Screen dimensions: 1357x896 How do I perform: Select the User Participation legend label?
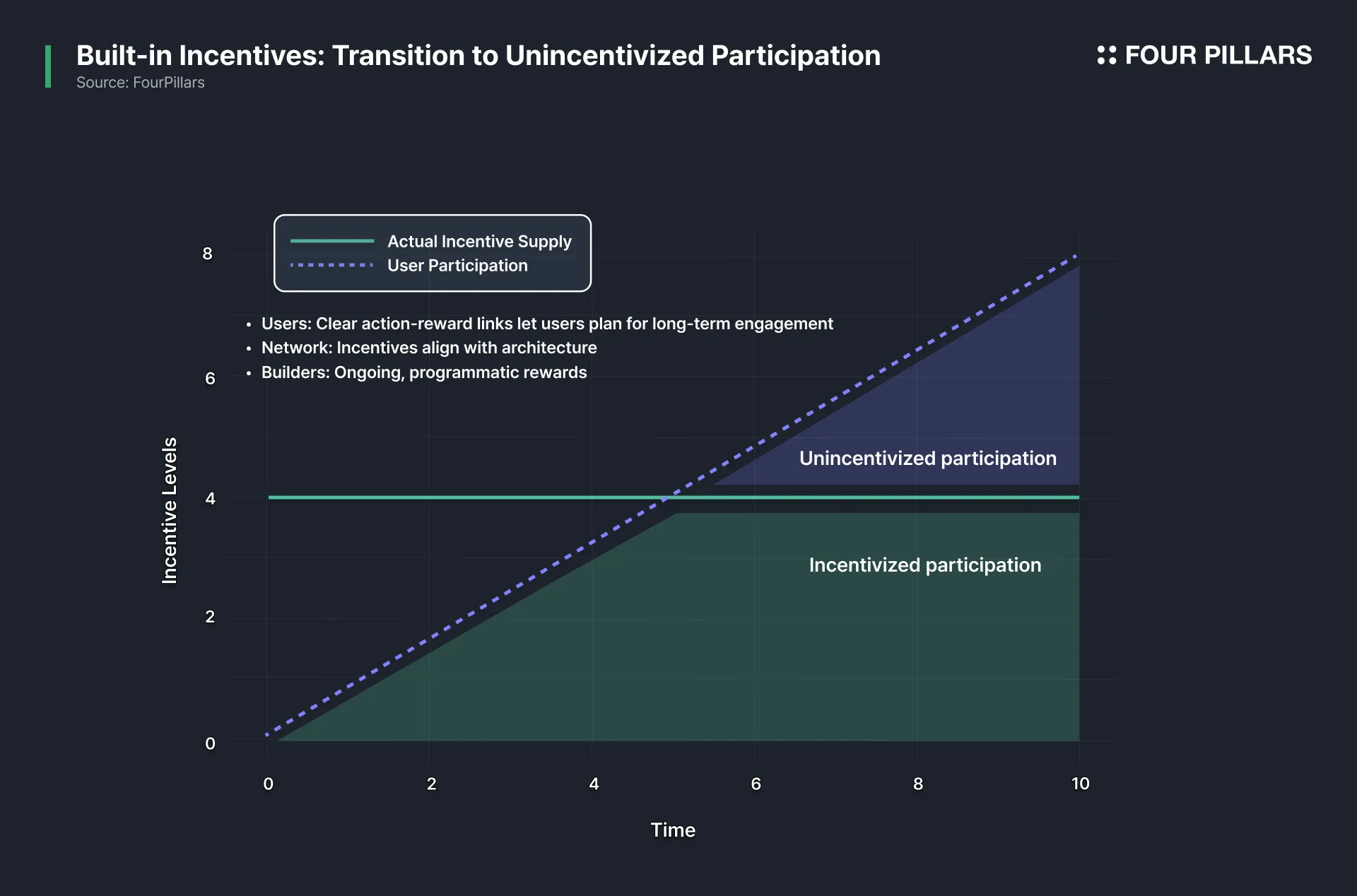[457, 266]
